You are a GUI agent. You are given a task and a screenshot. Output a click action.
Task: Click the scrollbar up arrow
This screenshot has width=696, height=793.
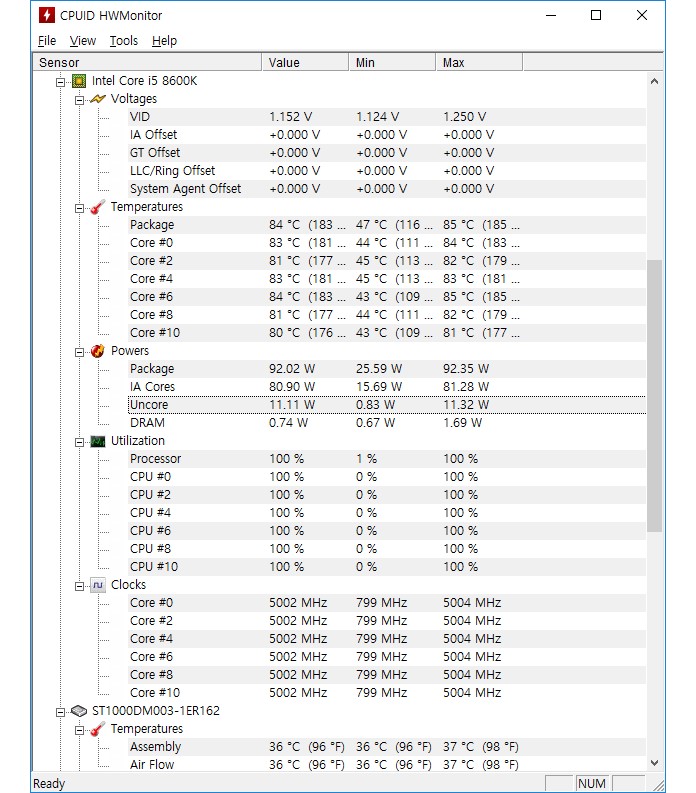click(655, 81)
